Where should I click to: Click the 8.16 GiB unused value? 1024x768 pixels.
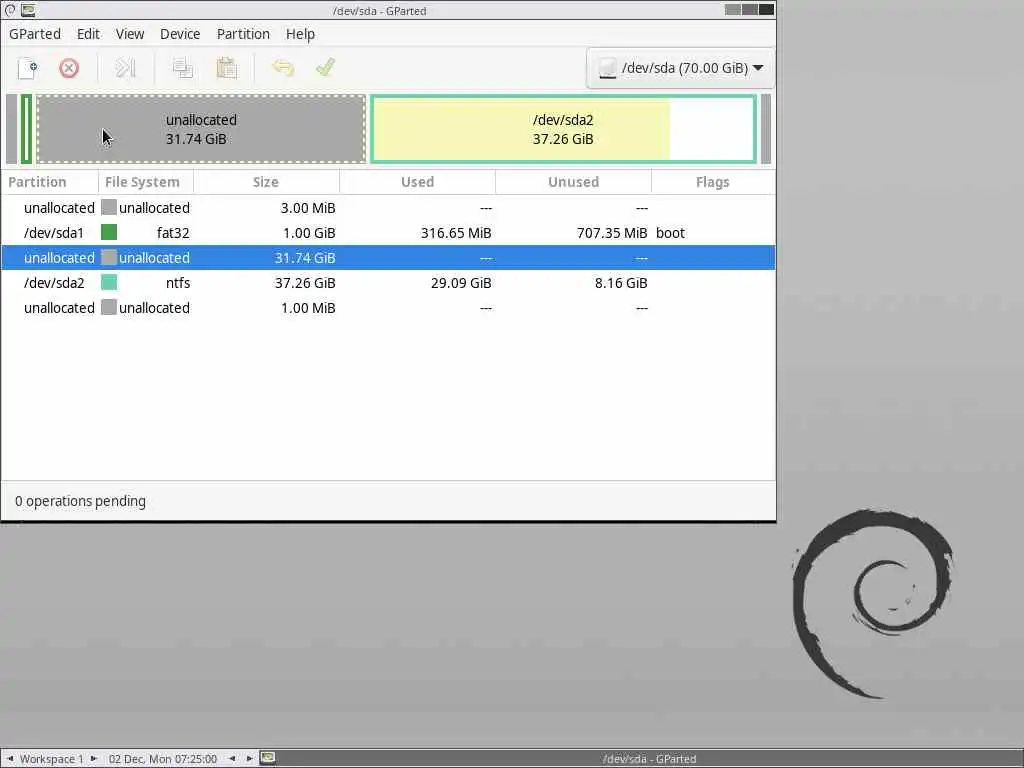coord(621,283)
